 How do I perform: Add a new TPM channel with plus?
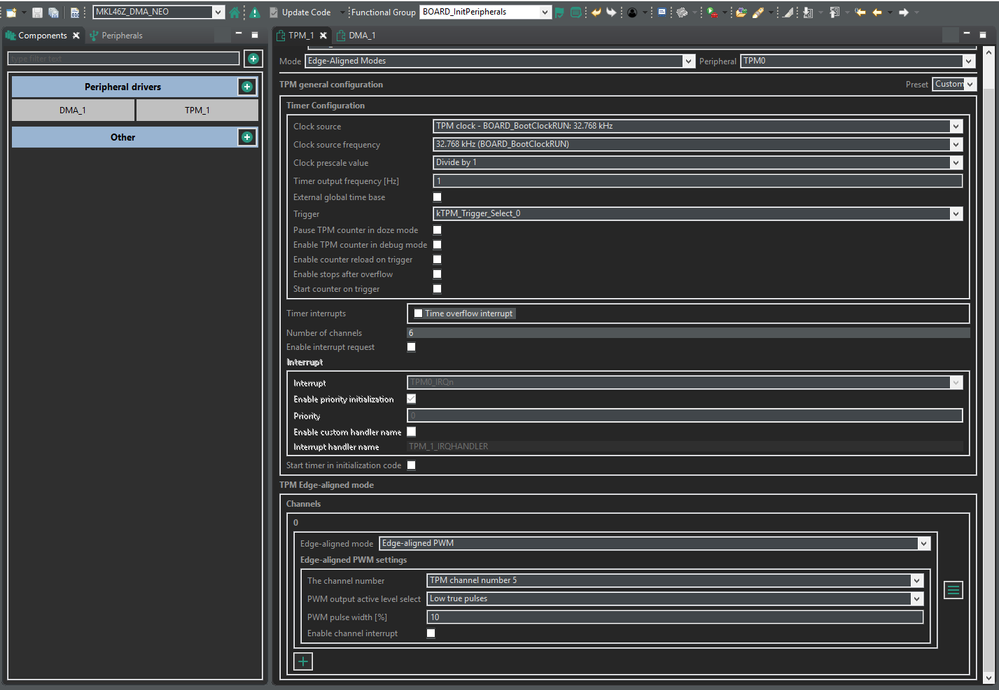point(303,661)
